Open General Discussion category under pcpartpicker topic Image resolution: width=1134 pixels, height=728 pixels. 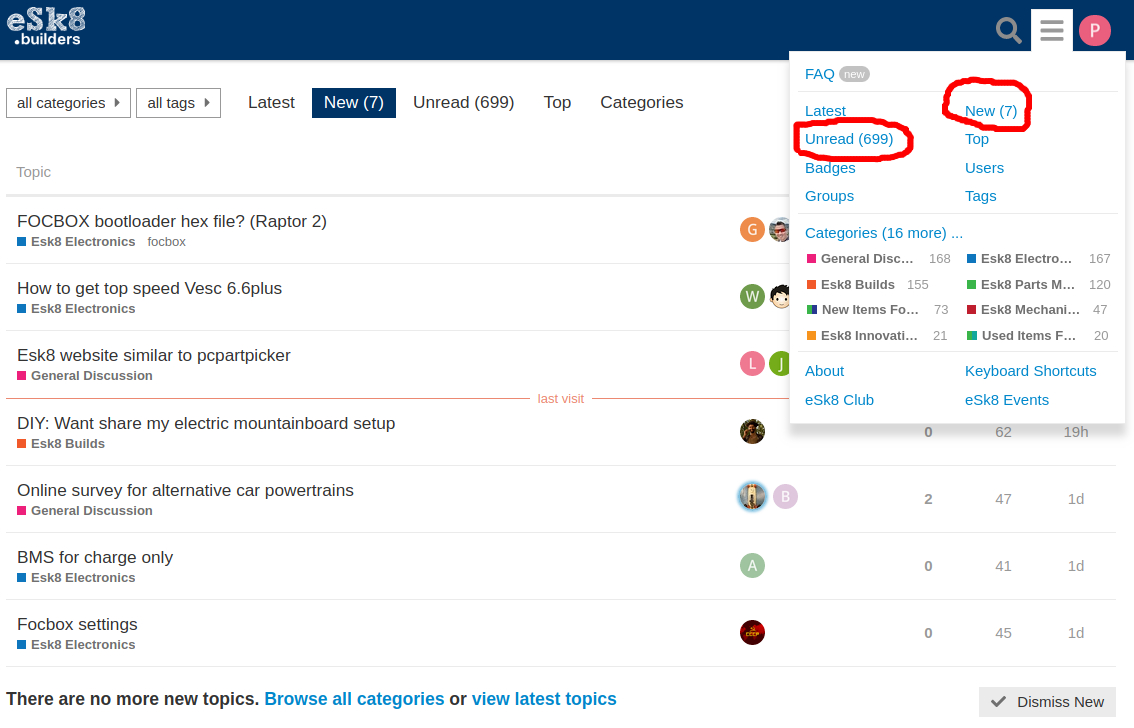(85, 376)
